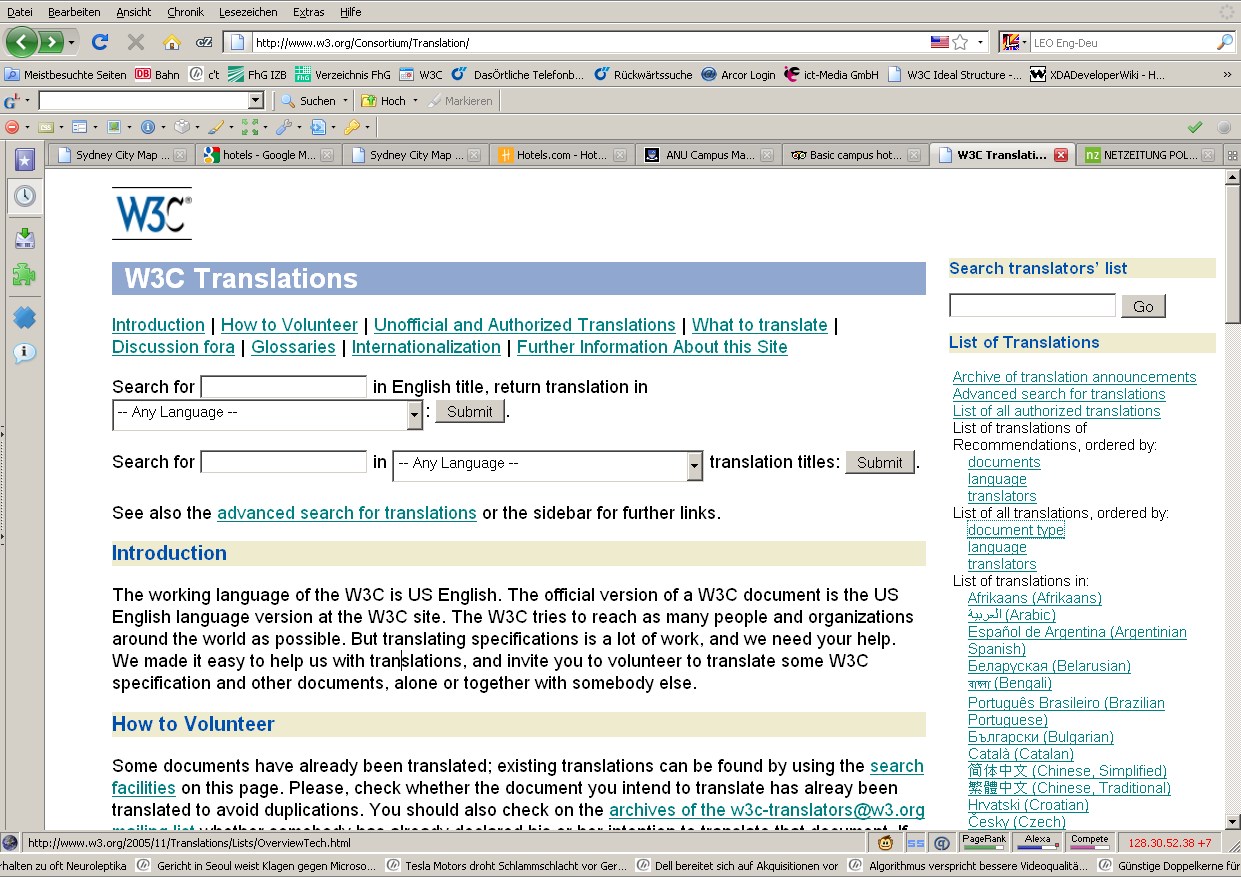Viewport: 1241px width, 877px height.
Task: Open Archive of translation announcements link
Action: click(x=1074, y=377)
